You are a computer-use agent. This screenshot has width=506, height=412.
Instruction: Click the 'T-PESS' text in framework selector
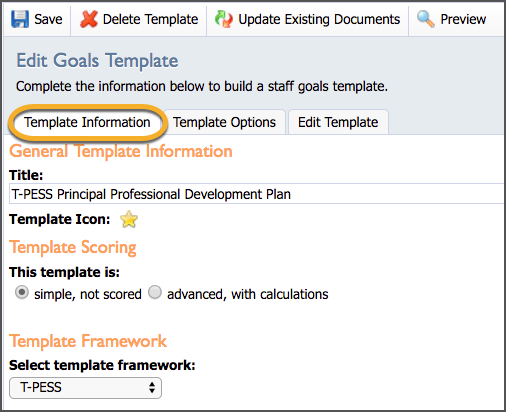pyautogui.click(x=41, y=387)
